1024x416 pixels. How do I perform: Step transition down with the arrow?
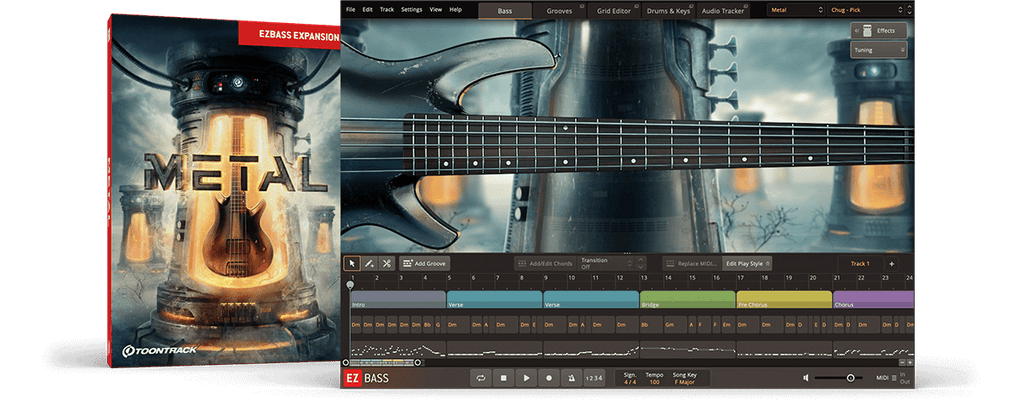click(641, 267)
